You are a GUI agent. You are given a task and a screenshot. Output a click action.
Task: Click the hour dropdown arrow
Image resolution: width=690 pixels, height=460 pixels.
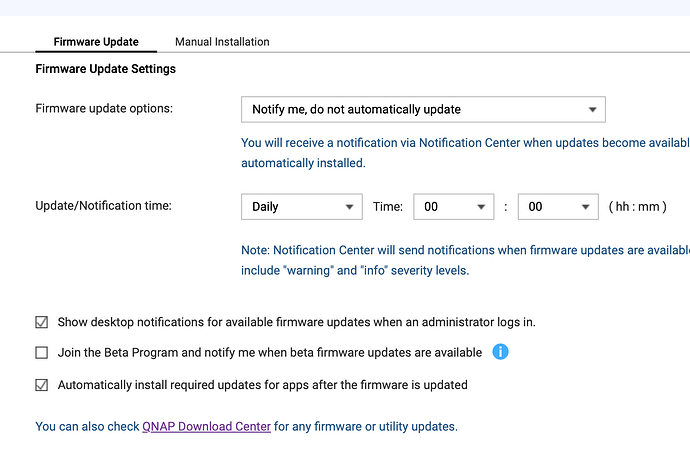[x=483, y=207]
